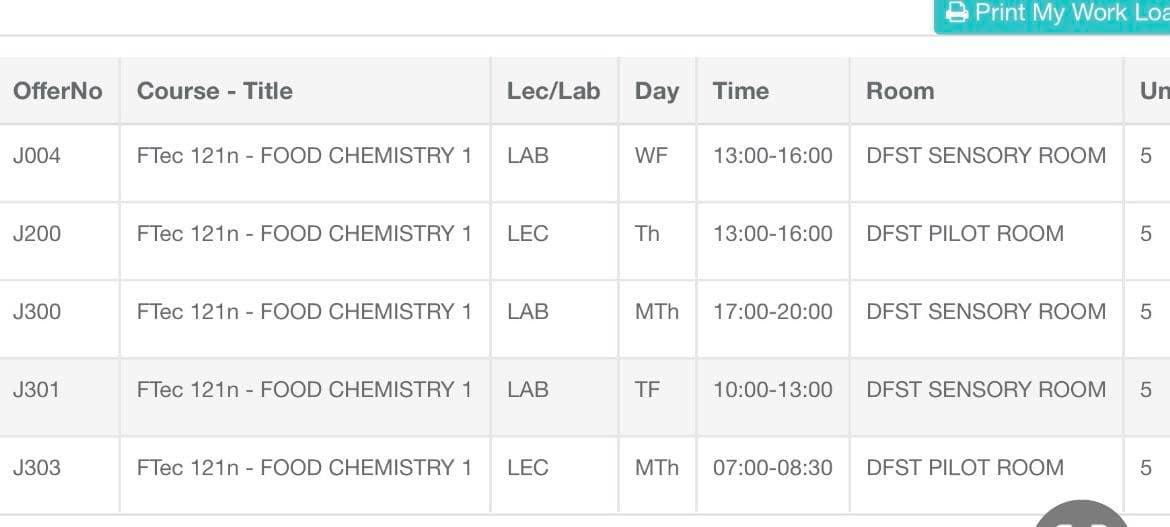Click offer number J200 cell
This screenshot has width=1170, height=527.
click(37, 234)
